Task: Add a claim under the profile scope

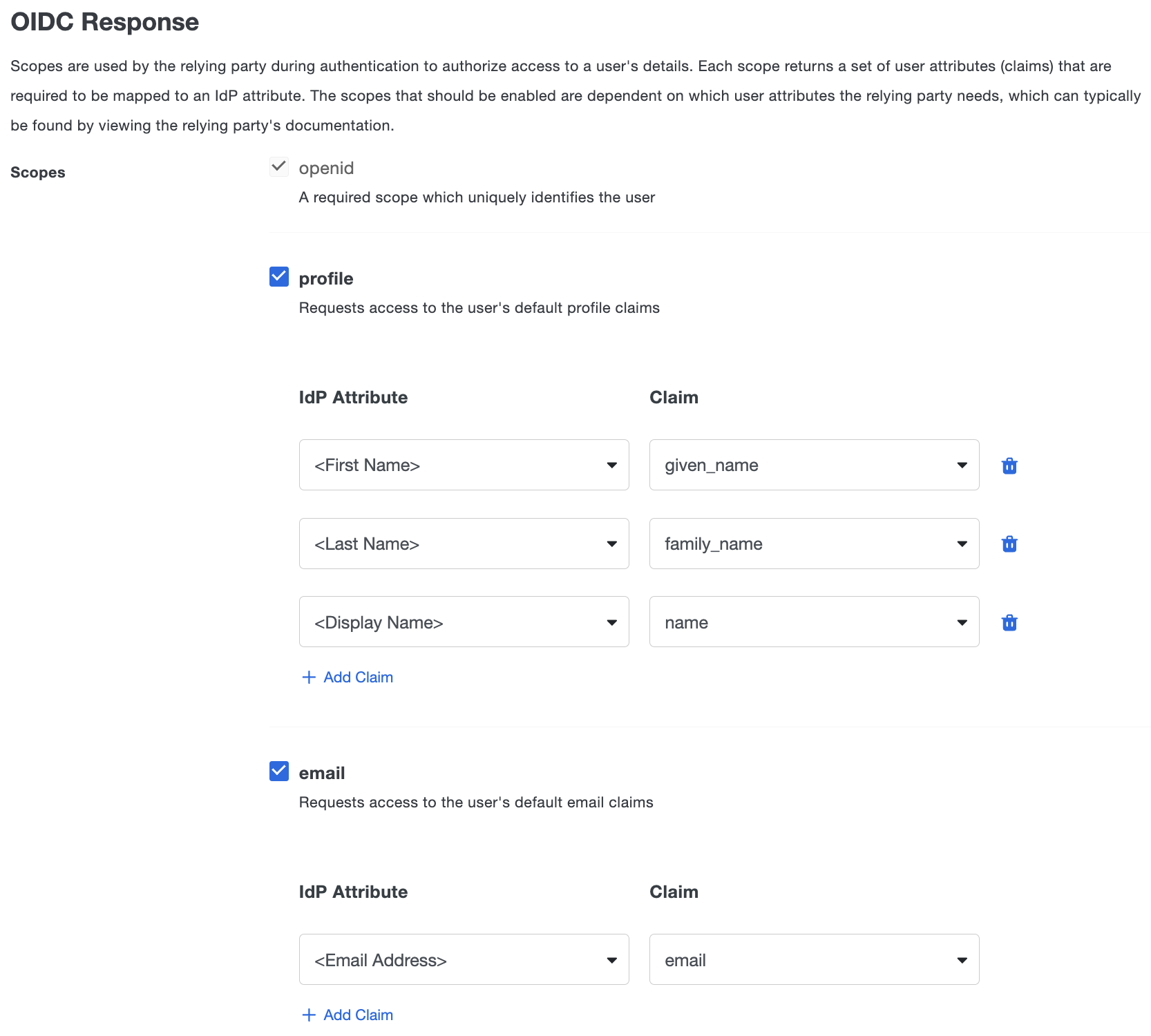Action: point(346,677)
